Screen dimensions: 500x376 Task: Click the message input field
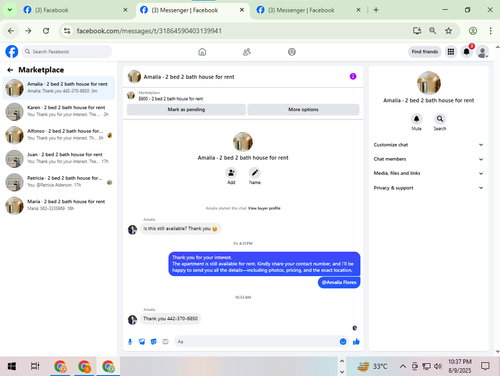tap(257, 341)
